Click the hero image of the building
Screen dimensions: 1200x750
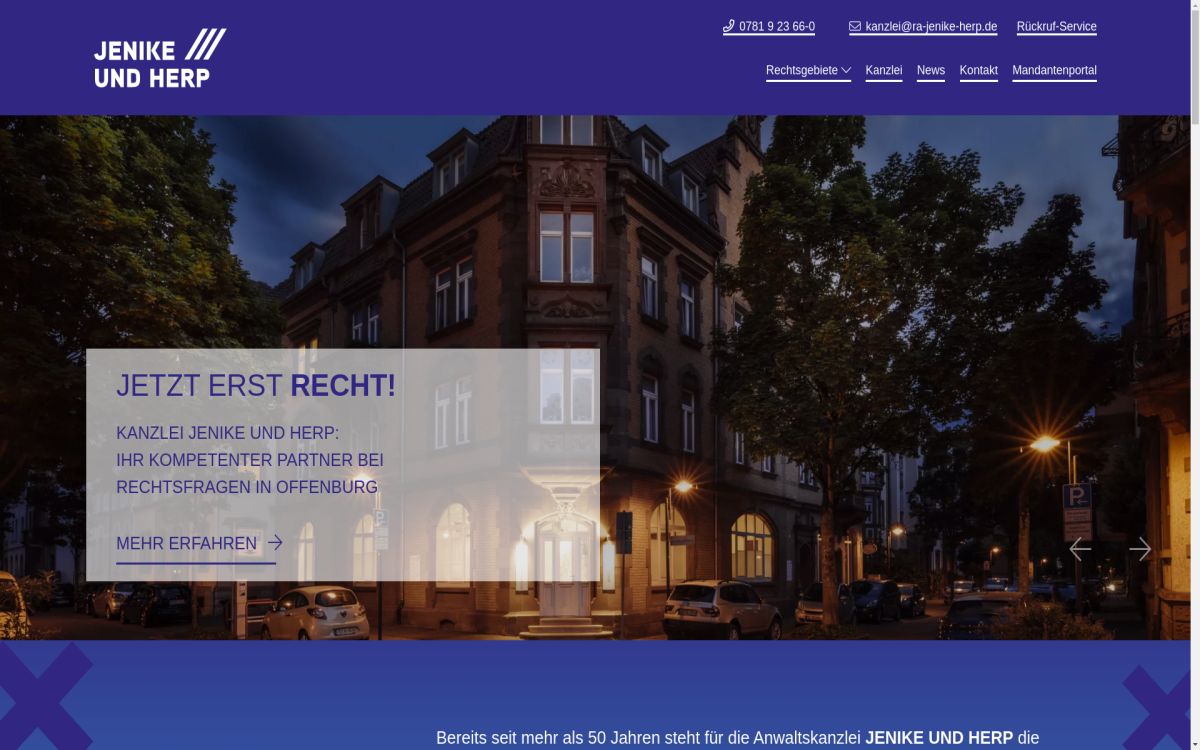pyautogui.click(x=600, y=250)
